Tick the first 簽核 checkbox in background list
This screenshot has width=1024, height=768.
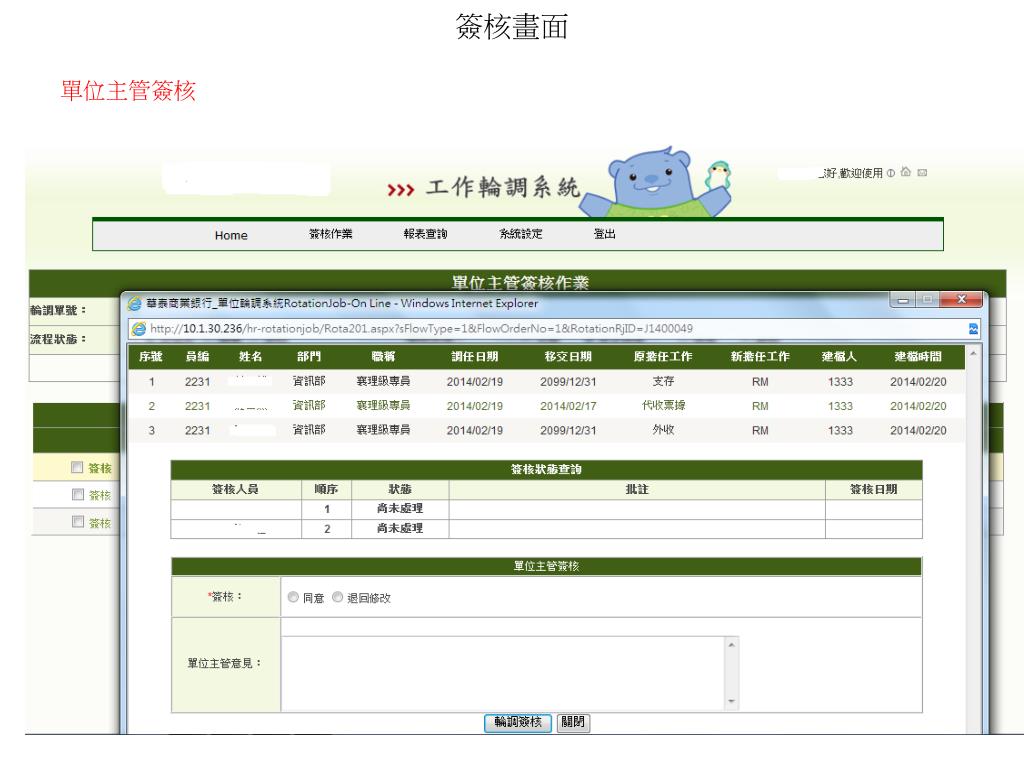pyautogui.click(x=77, y=467)
